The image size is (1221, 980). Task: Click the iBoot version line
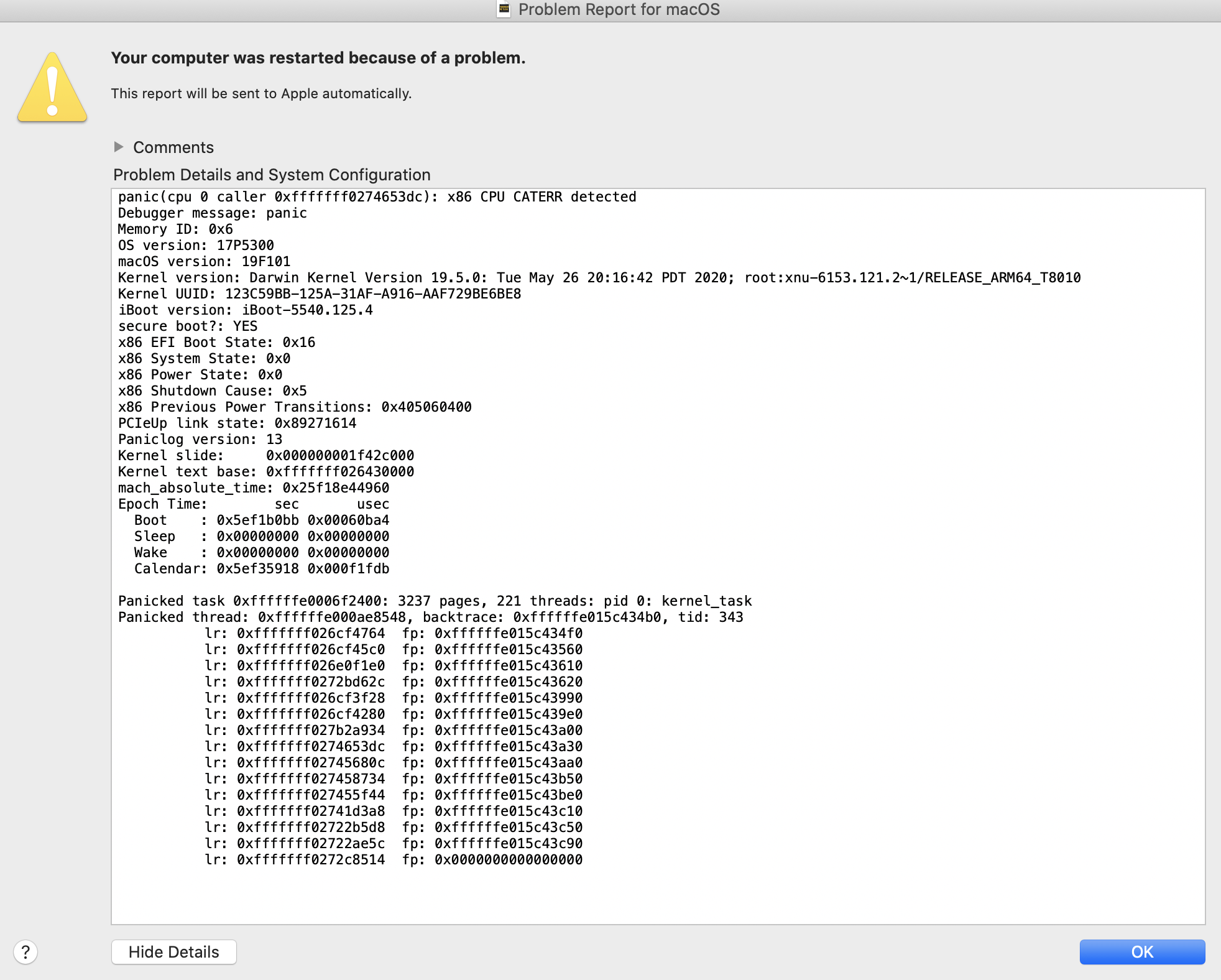click(x=246, y=310)
